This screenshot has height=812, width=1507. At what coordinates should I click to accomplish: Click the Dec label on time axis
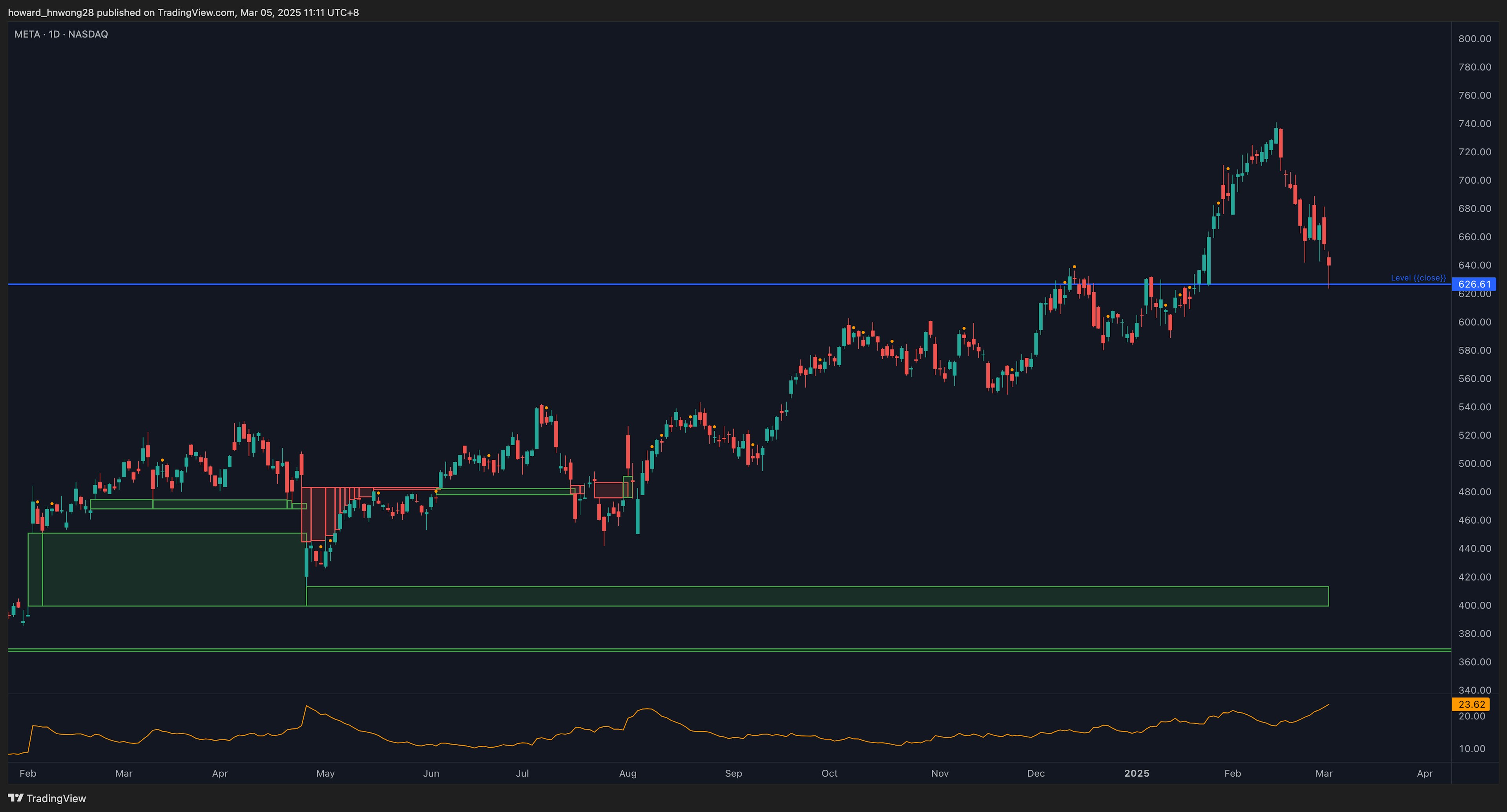click(x=1036, y=774)
